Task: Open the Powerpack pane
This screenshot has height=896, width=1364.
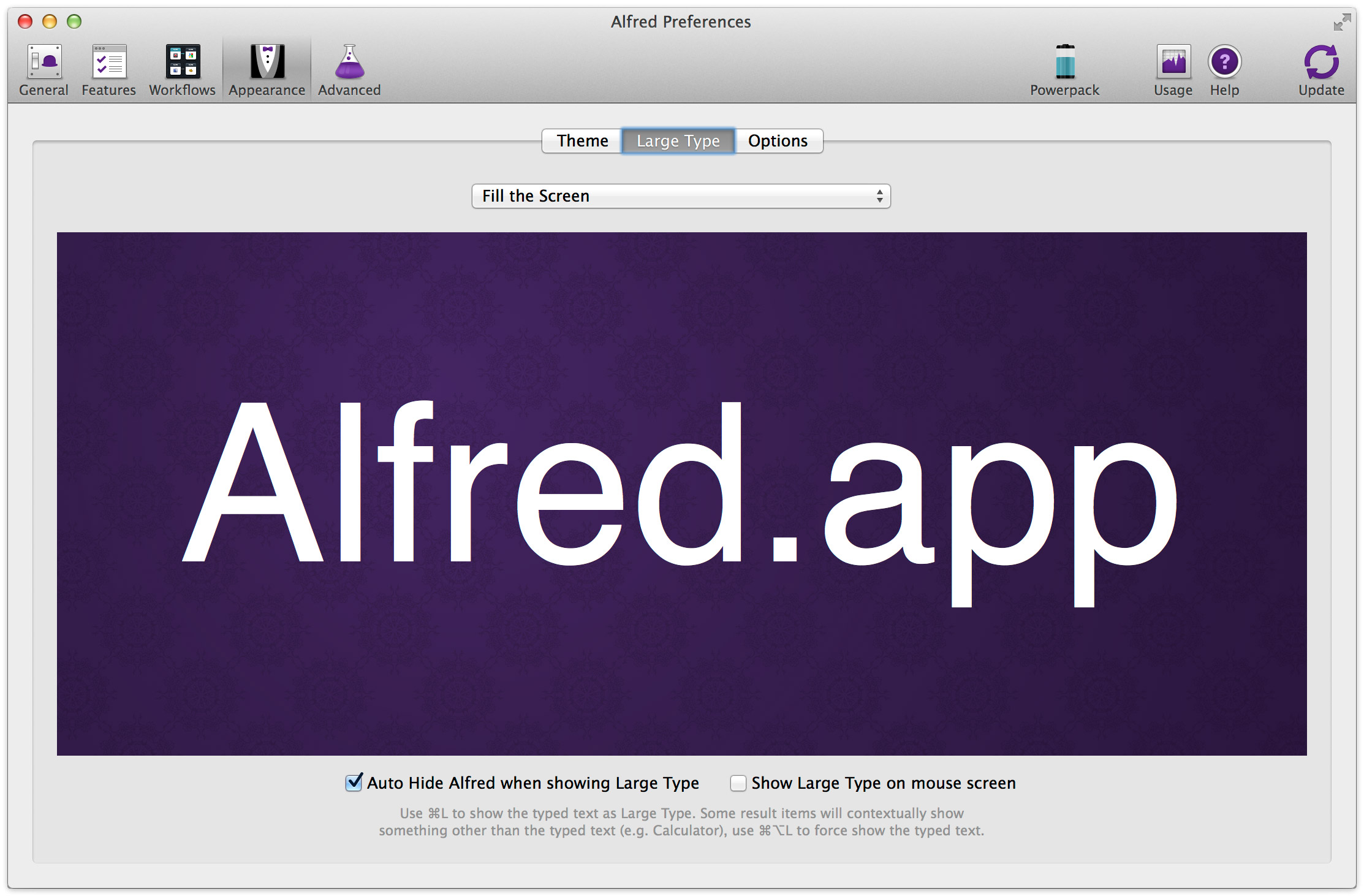Action: [1064, 70]
